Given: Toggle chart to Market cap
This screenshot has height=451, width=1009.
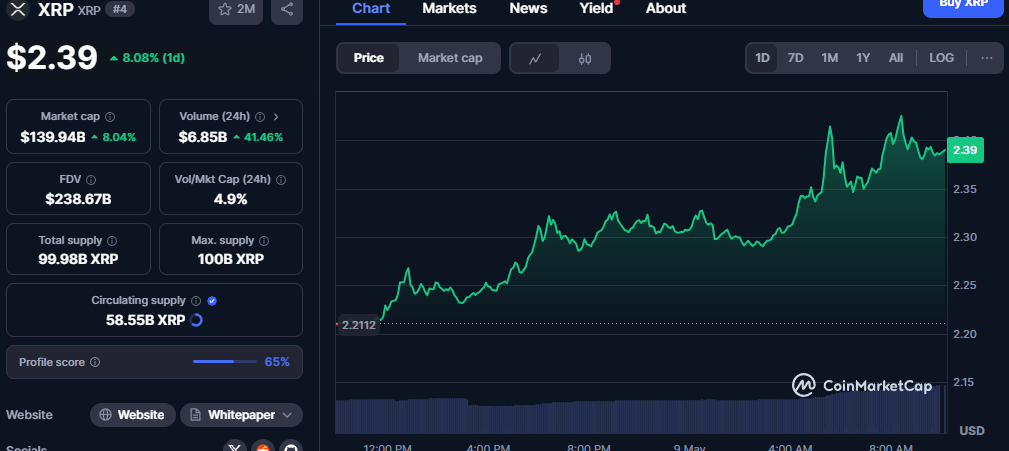Looking at the screenshot, I should [450, 58].
